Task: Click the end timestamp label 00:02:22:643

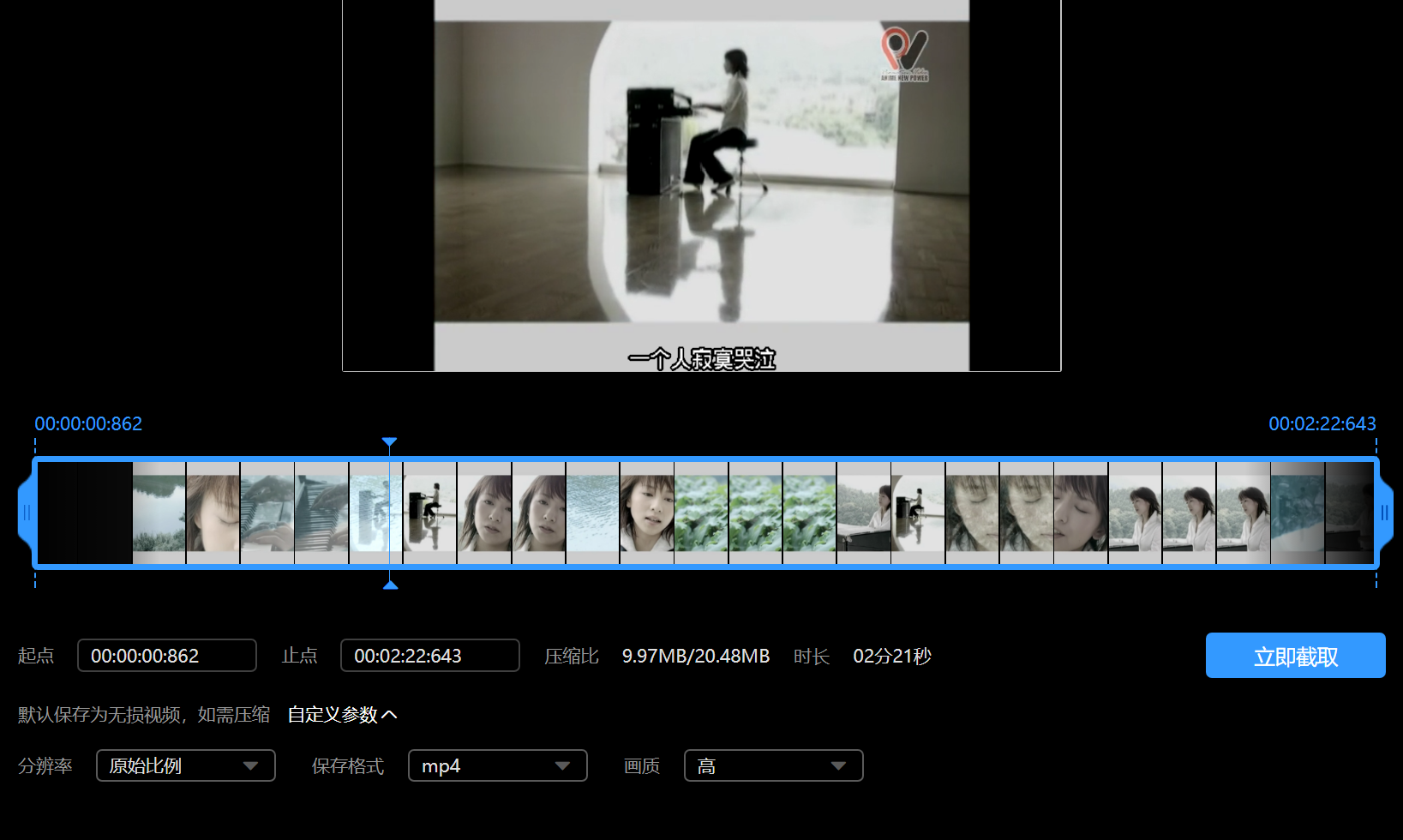Action: 1322,423
